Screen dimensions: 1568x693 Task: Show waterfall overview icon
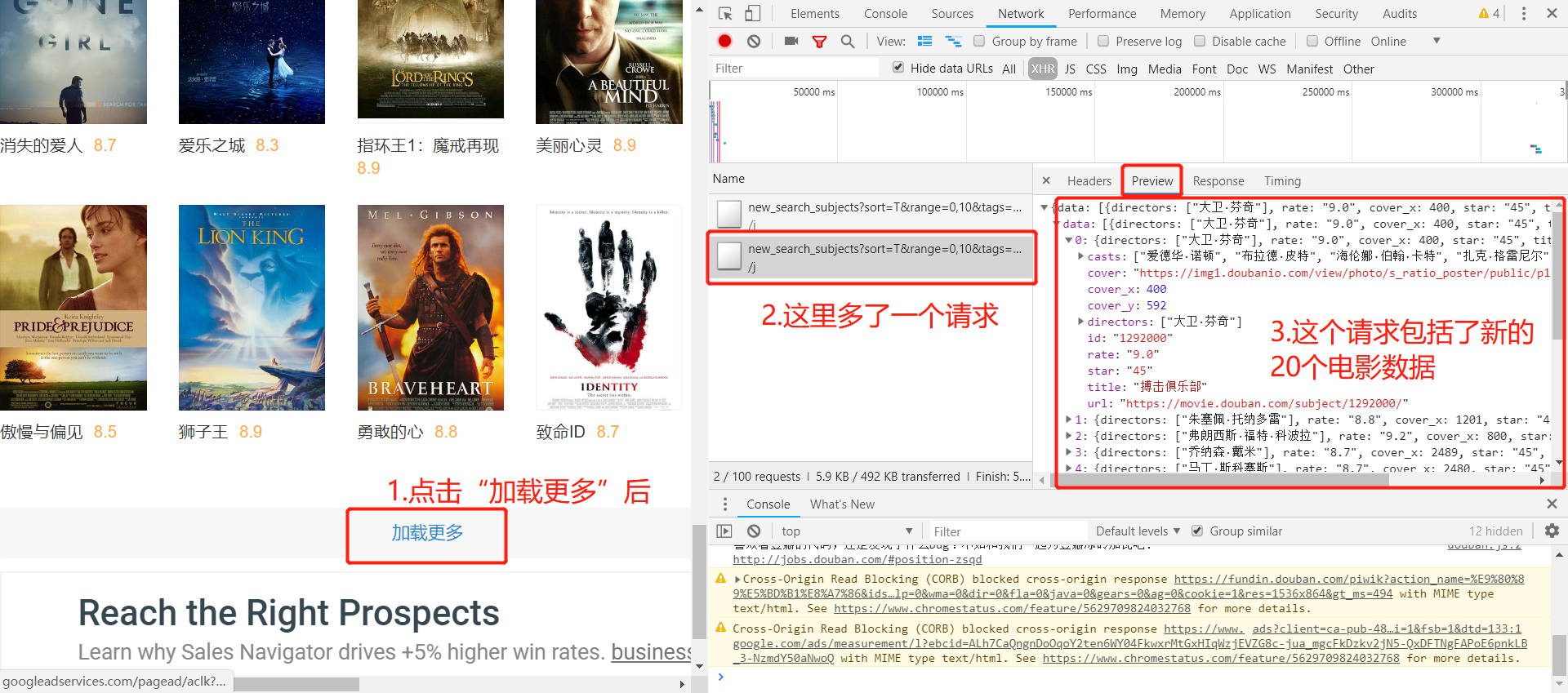click(x=953, y=41)
